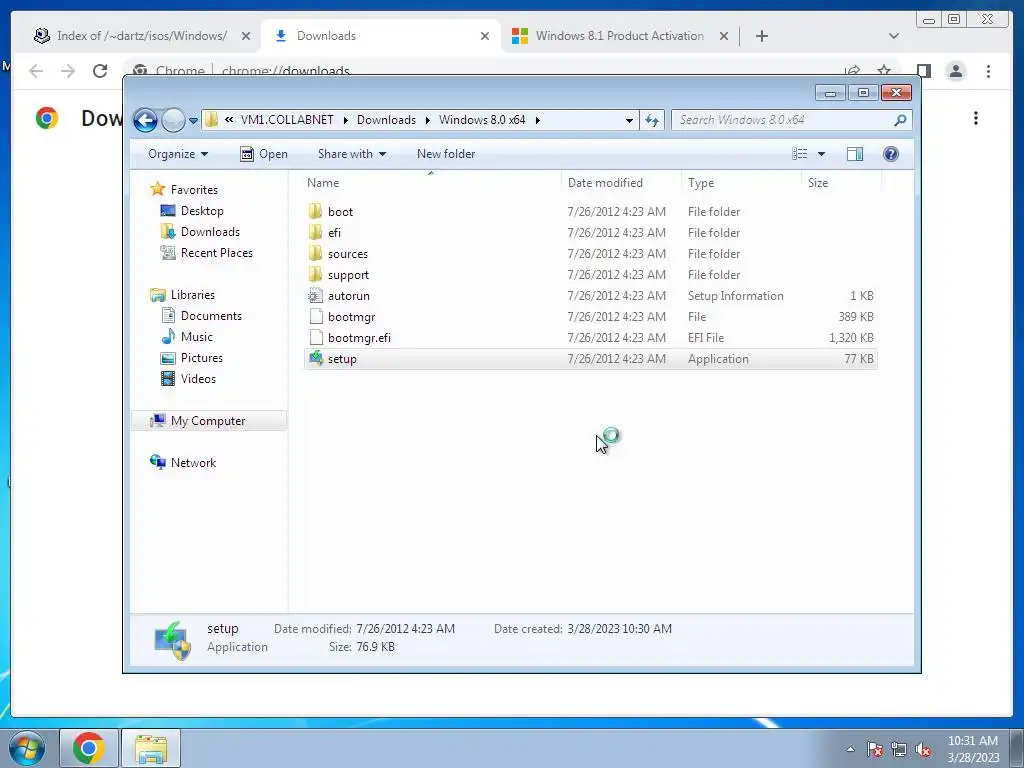Toggle Chrome side panel button
1024x768 pixels.
click(x=923, y=71)
